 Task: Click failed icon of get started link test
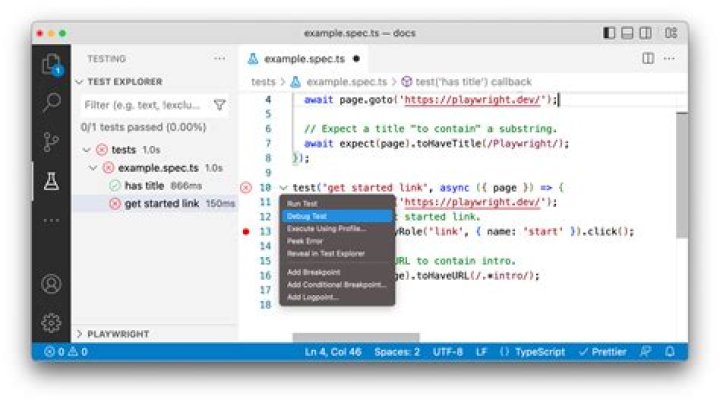tap(115, 204)
